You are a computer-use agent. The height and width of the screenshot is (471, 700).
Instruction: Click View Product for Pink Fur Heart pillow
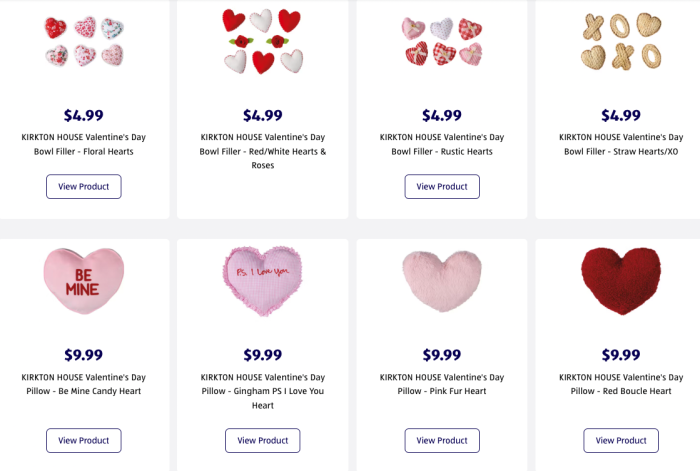(x=442, y=440)
